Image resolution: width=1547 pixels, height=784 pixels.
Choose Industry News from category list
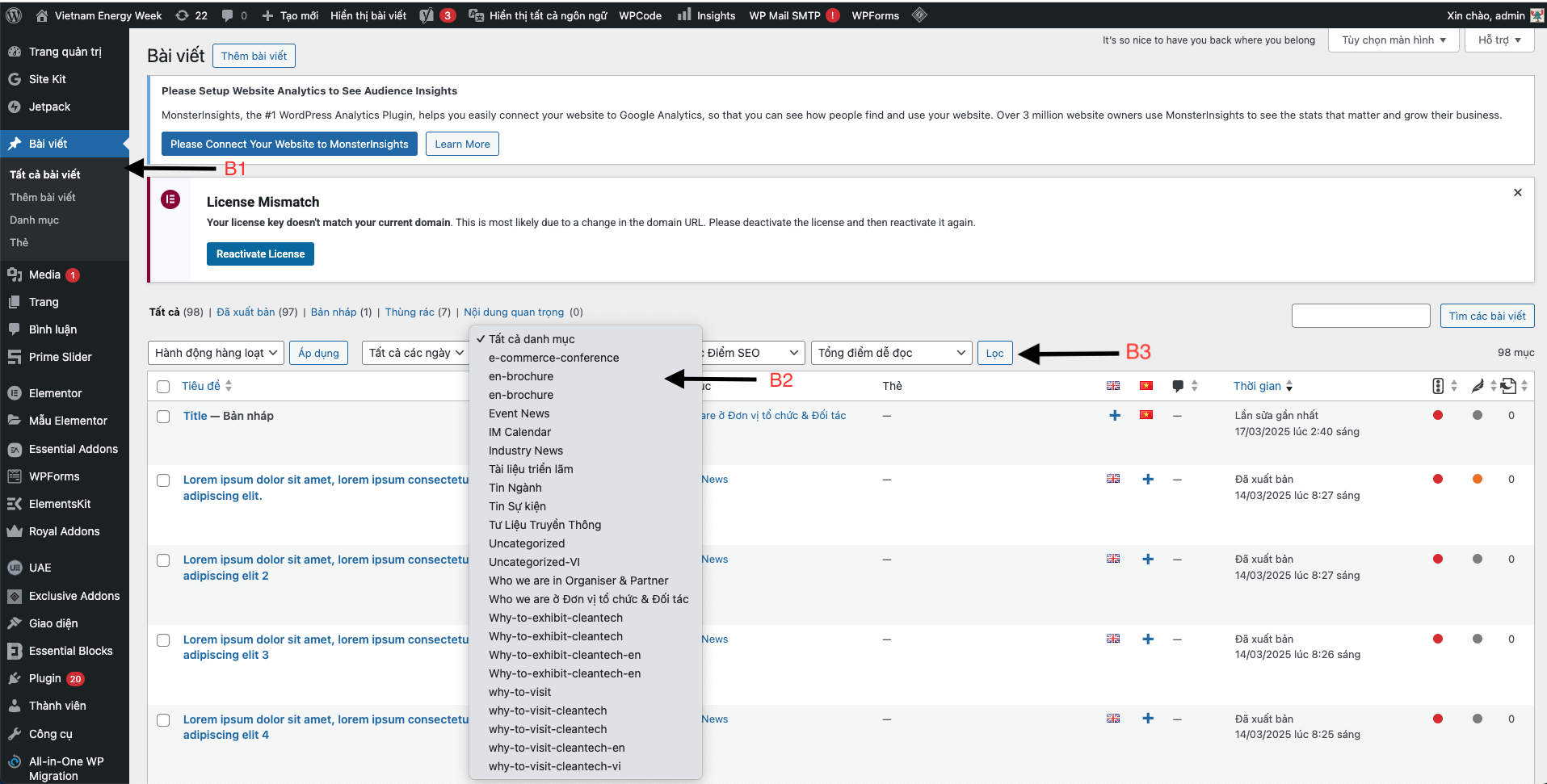(x=526, y=451)
